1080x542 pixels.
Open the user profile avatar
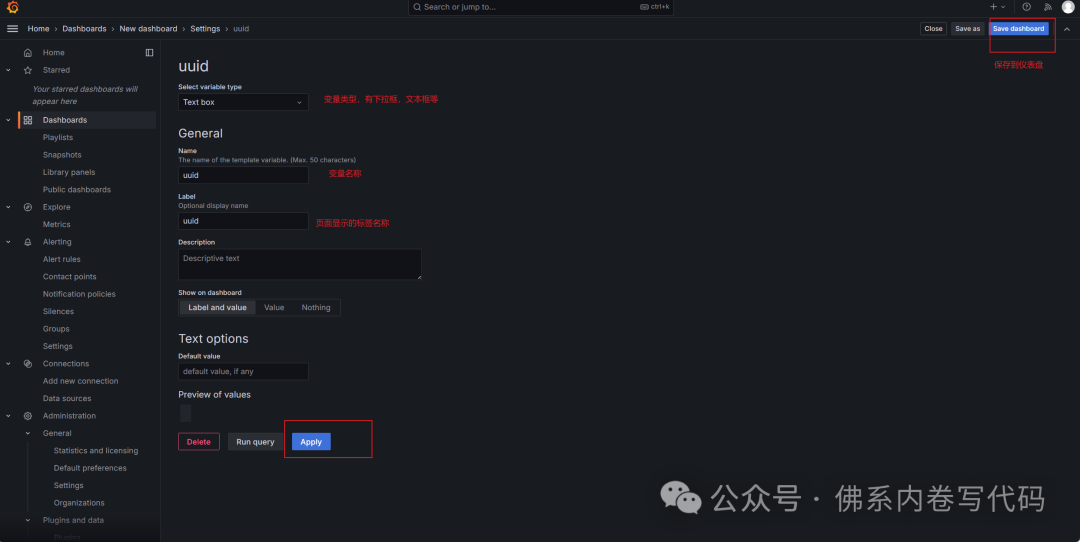click(x=1068, y=7)
